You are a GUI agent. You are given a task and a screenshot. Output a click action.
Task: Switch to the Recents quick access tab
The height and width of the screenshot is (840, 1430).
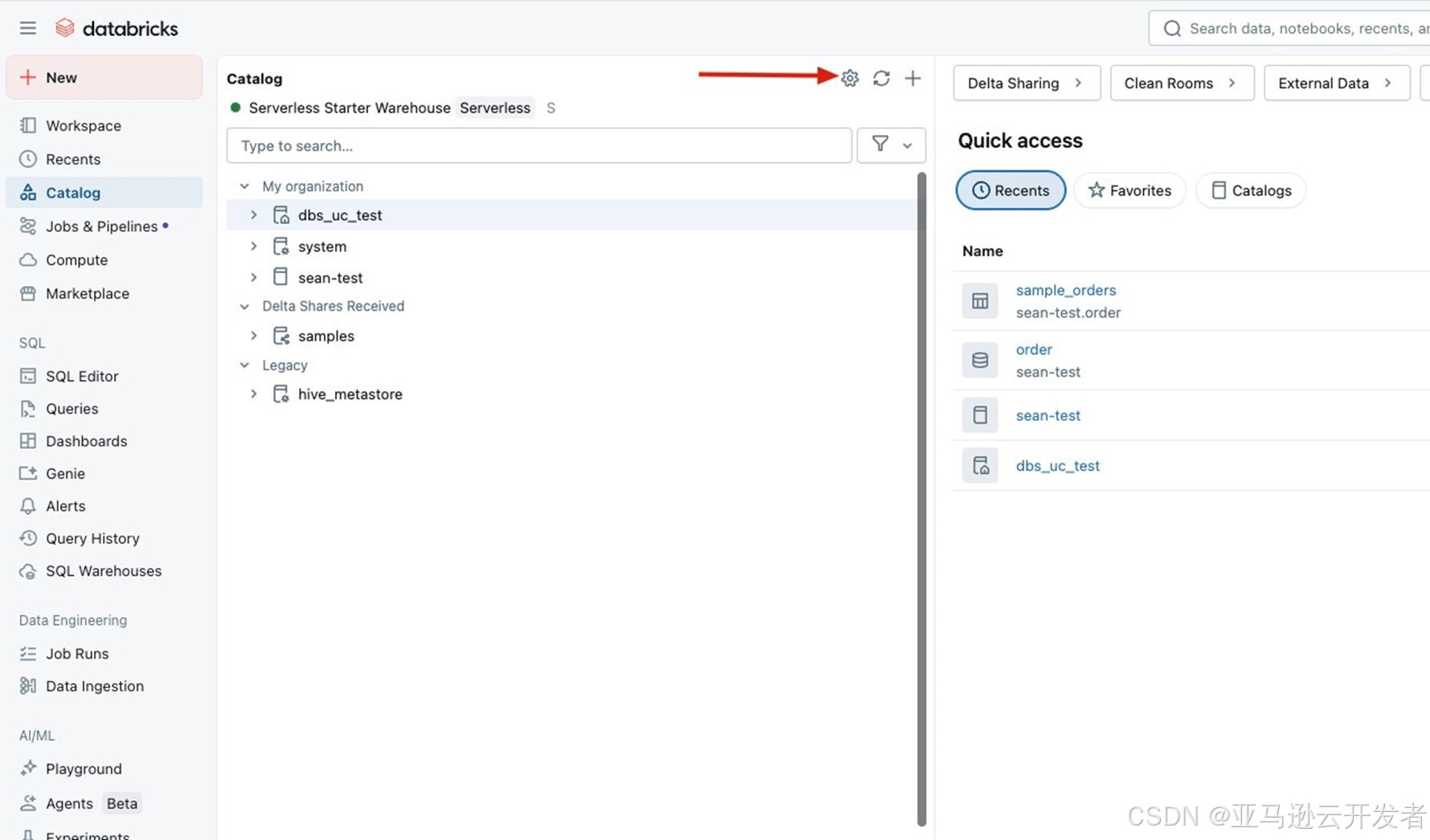[x=1011, y=190]
